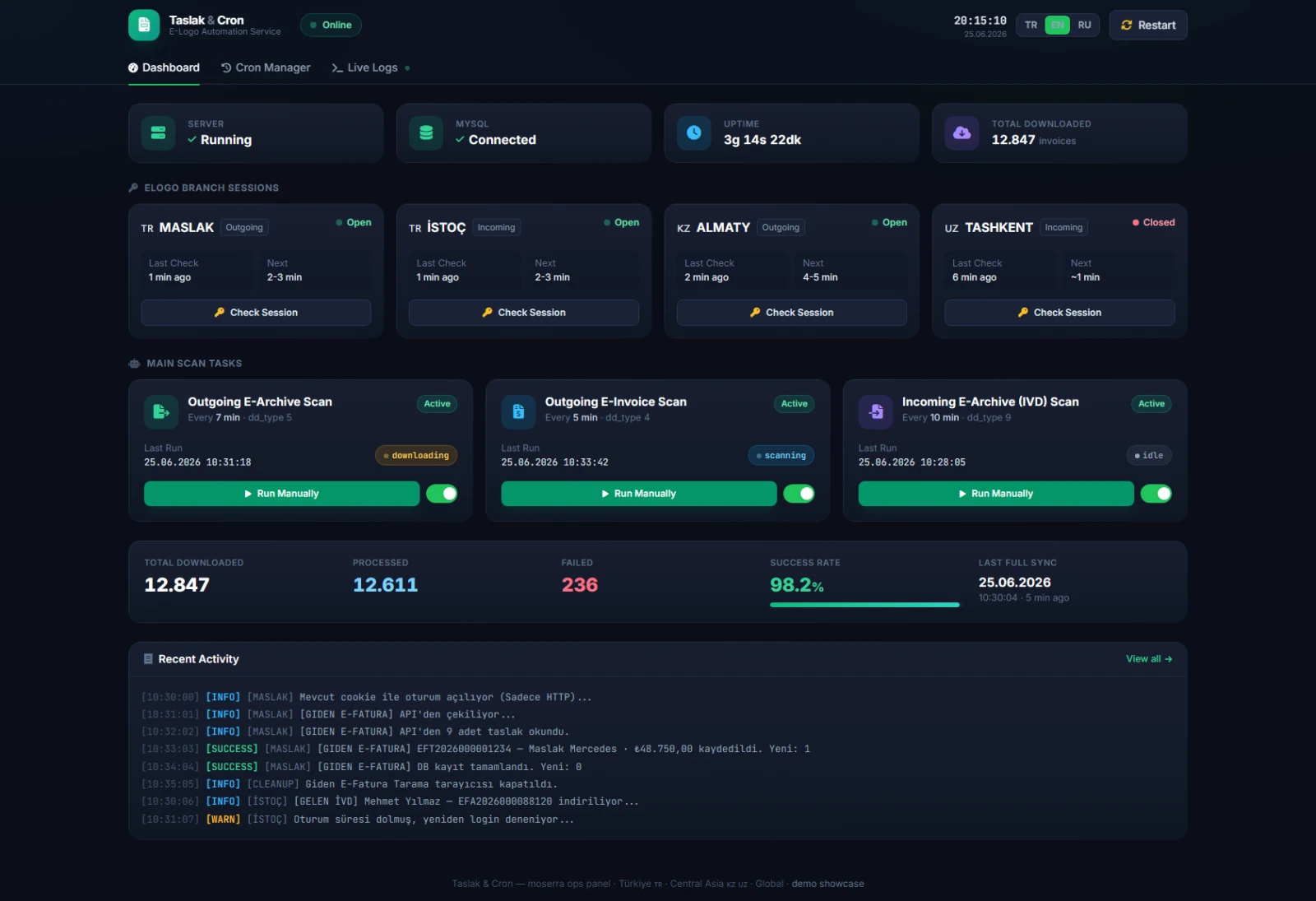The width and height of the screenshot is (1316, 901).
Task: Click the Active badge on Outgoing E-Invoice Scan
Action: point(795,404)
